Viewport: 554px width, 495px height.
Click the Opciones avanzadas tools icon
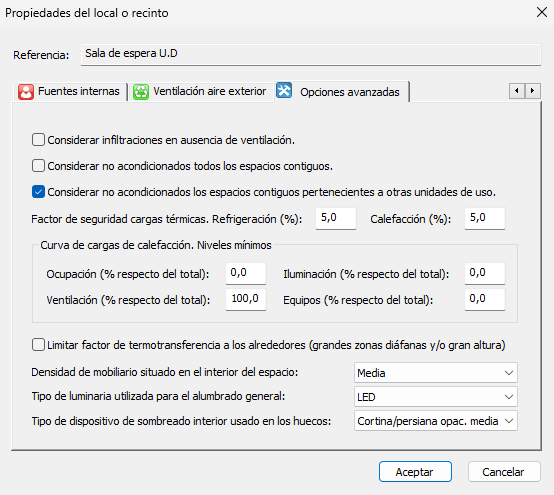tap(284, 90)
